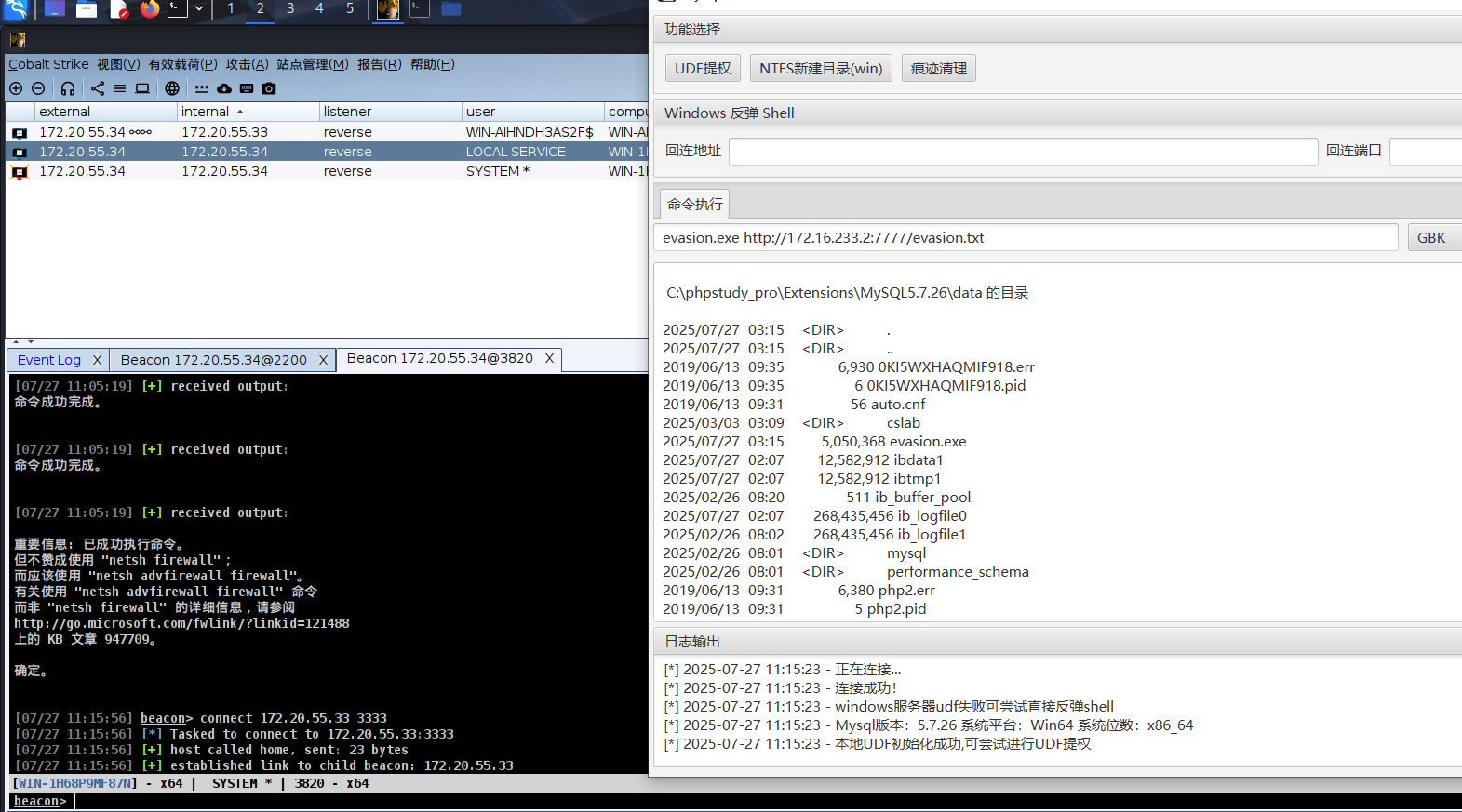Click the connect (plus) icon in Cobalt Strike toolbar
The image size is (1462, 812).
coord(16,88)
